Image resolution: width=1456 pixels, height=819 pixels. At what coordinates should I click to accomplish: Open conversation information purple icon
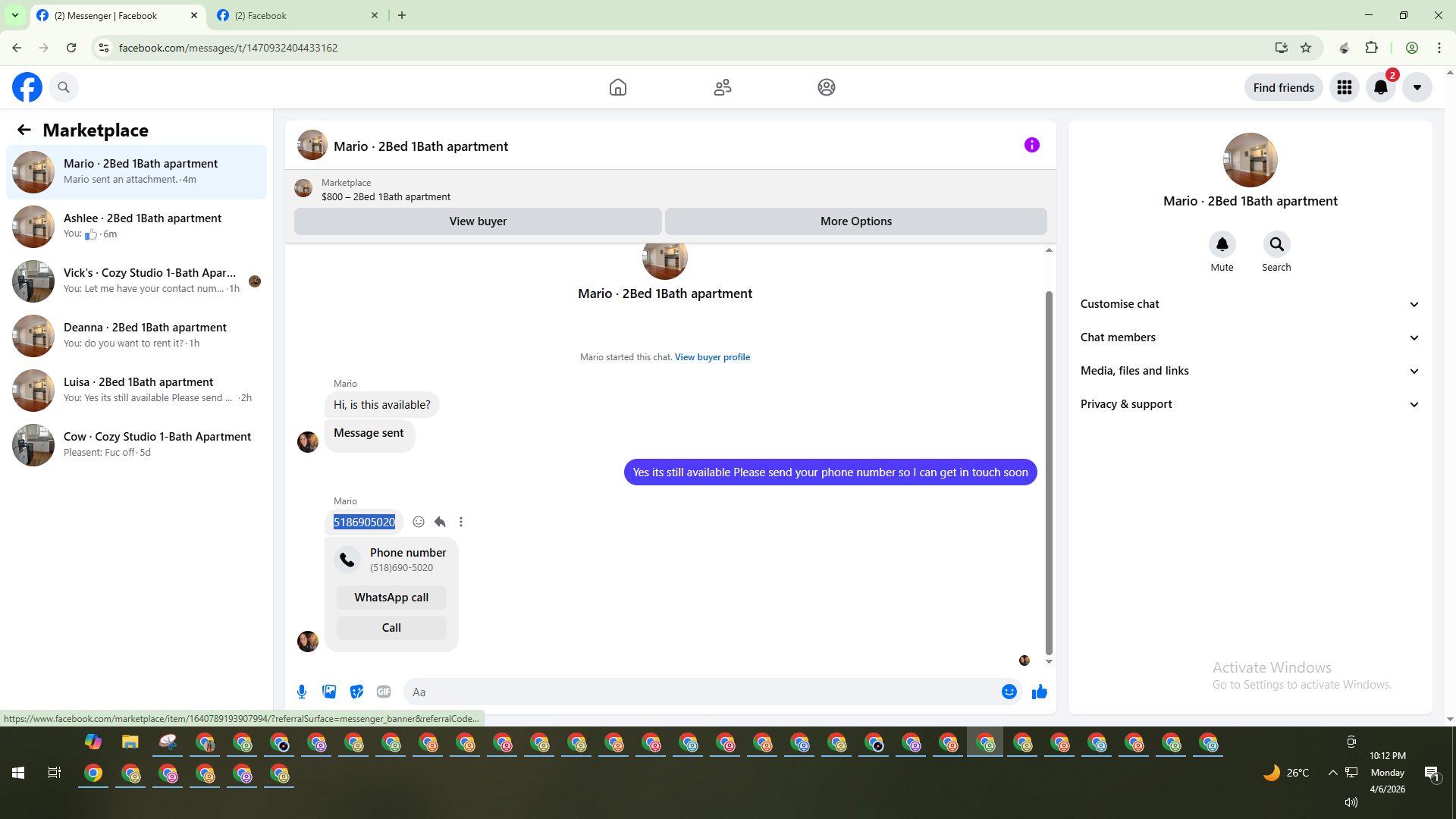[x=1032, y=145]
